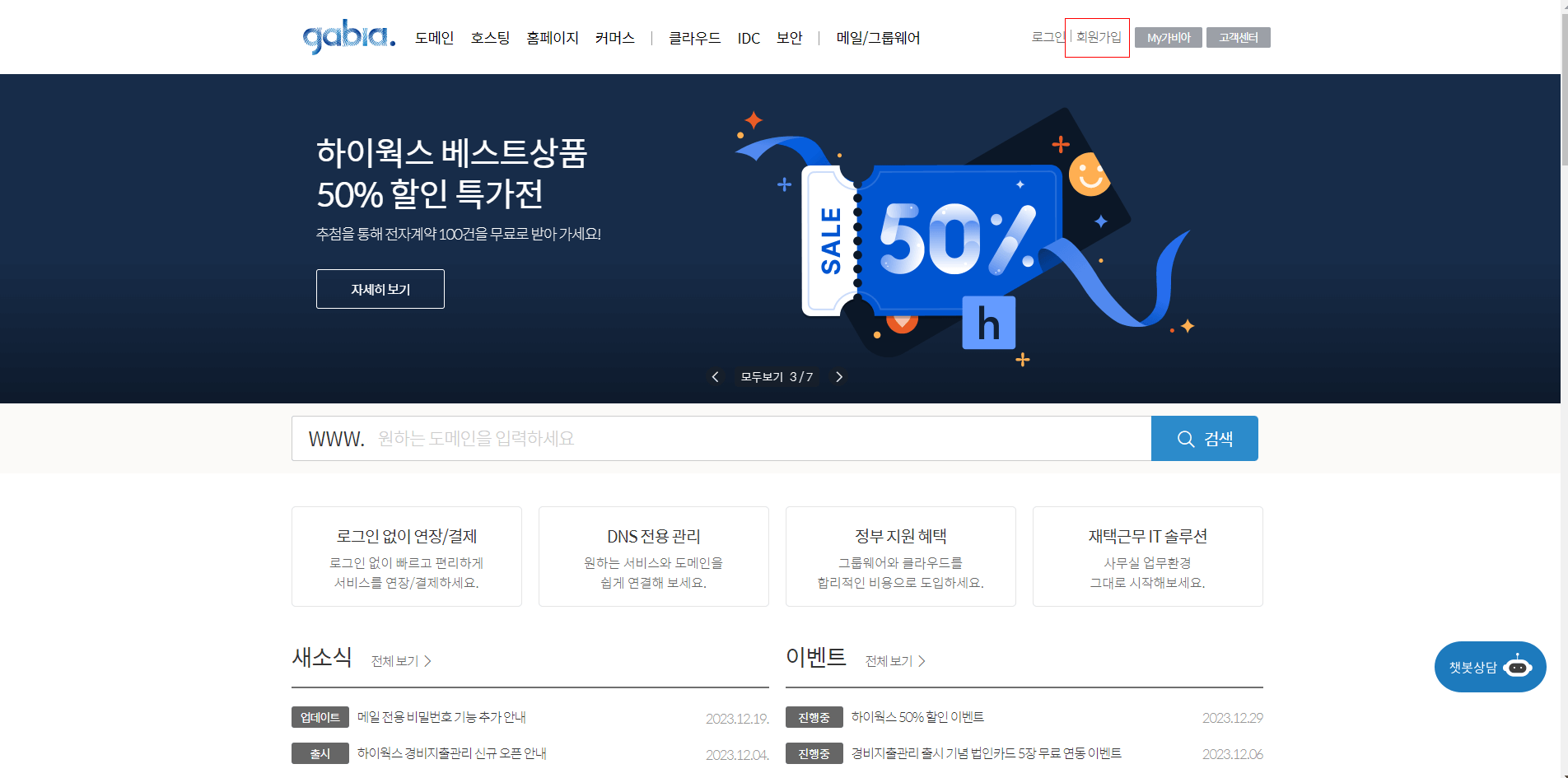Image resolution: width=1568 pixels, height=778 pixels.
Task: Click the 업데이트 badge in 새소식
Action: tap(320, 717)
